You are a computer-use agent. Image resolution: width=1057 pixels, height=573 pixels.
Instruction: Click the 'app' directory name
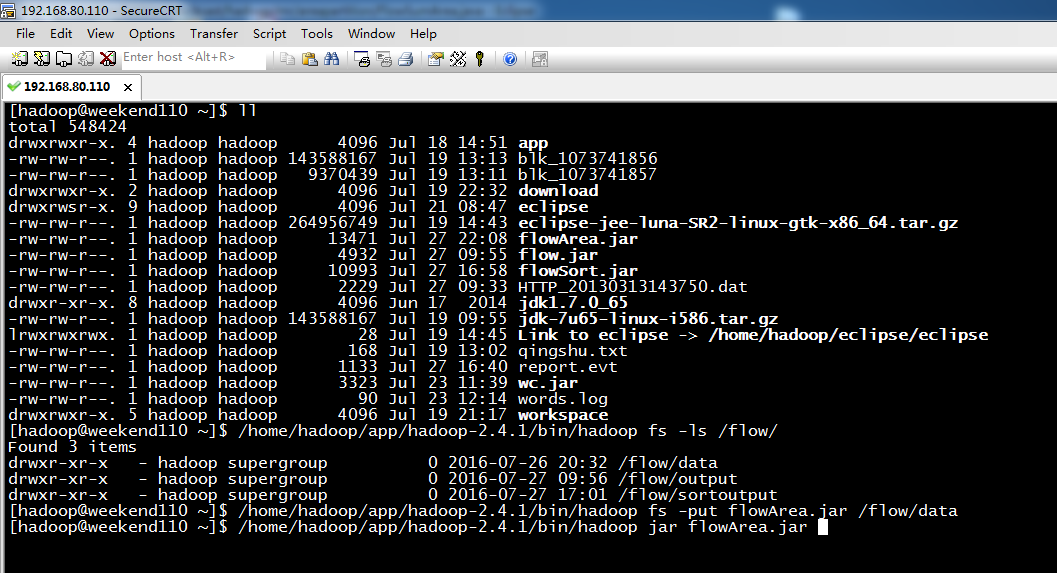click(x=533, y=143)
